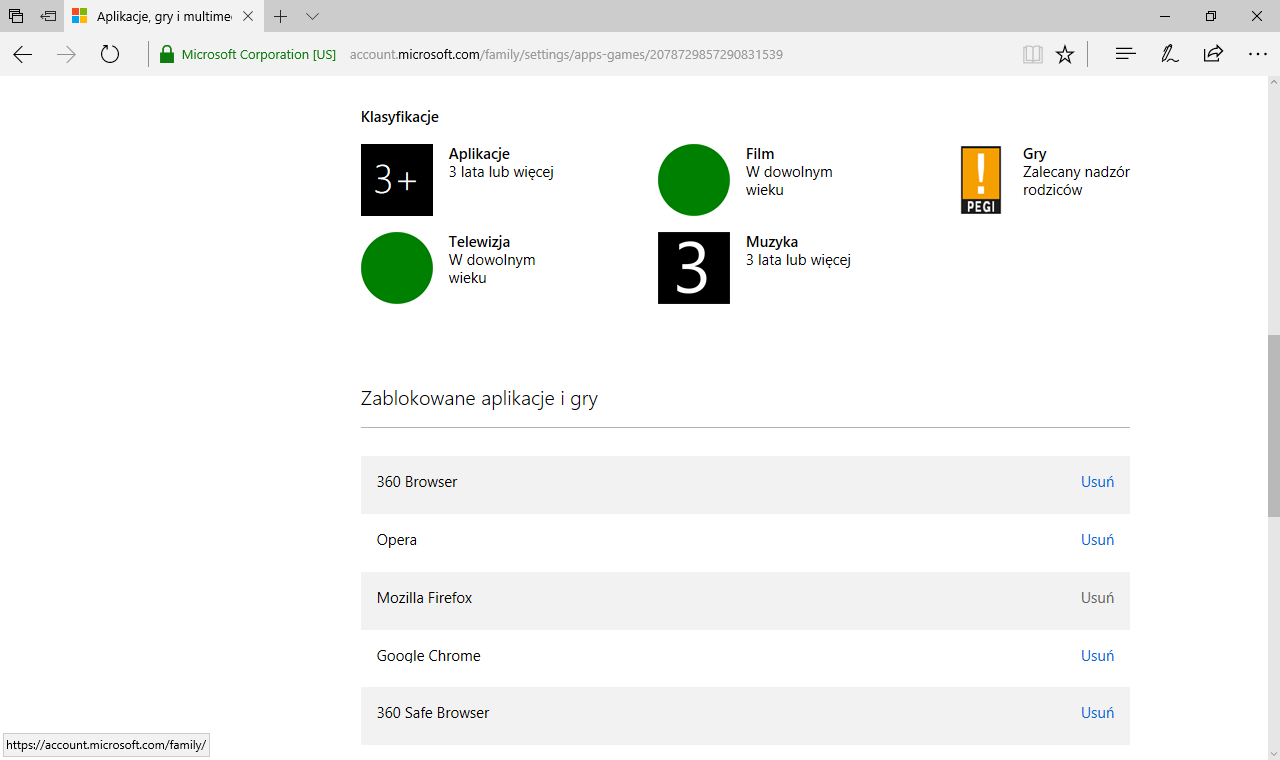Viewport: 1280px width, 760px height.
Task: Open Reading view book icon
Action: pos(1032,55)
